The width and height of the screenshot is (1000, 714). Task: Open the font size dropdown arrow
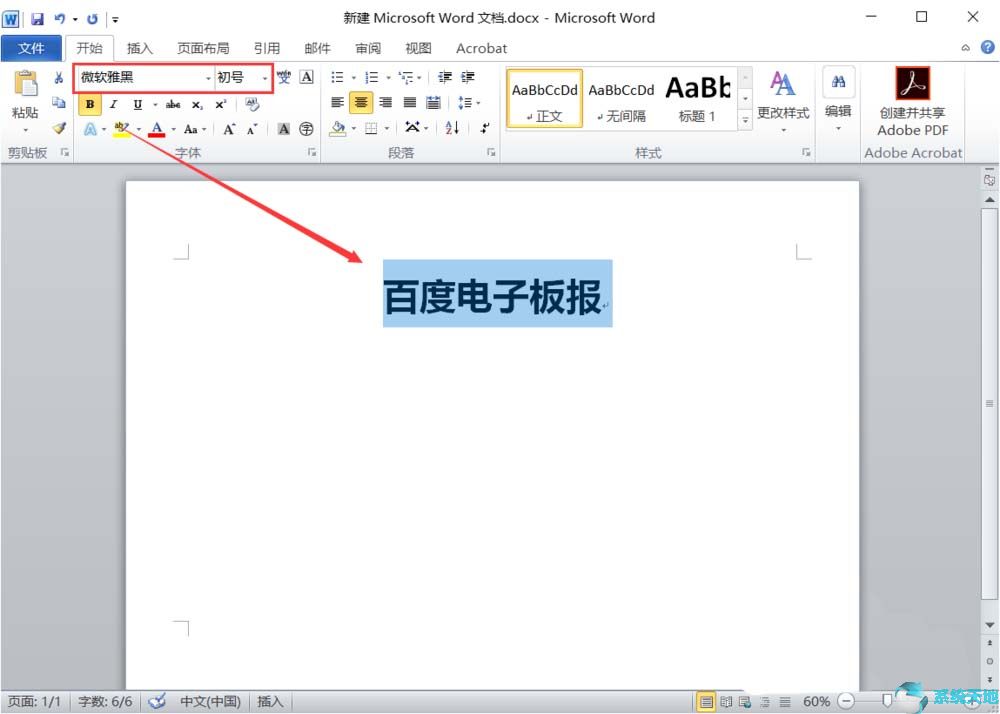click(x=265, y=78)
